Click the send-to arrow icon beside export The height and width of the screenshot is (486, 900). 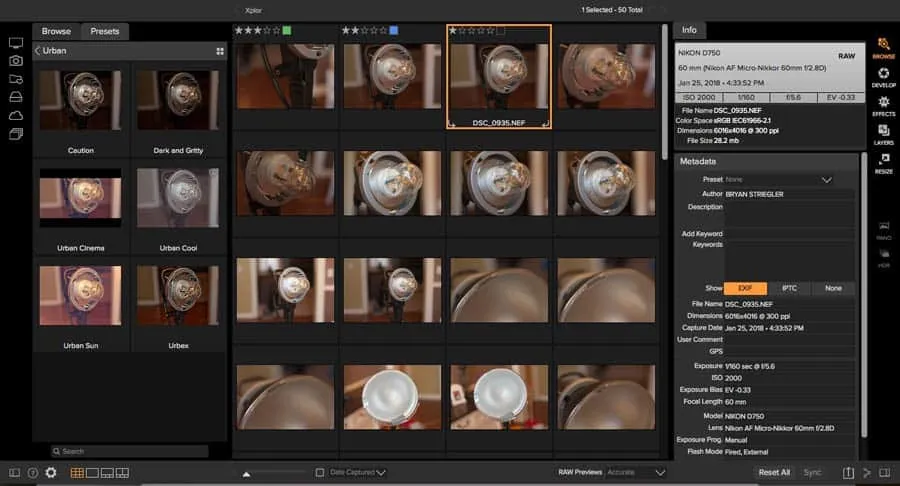tap(867, 472)
